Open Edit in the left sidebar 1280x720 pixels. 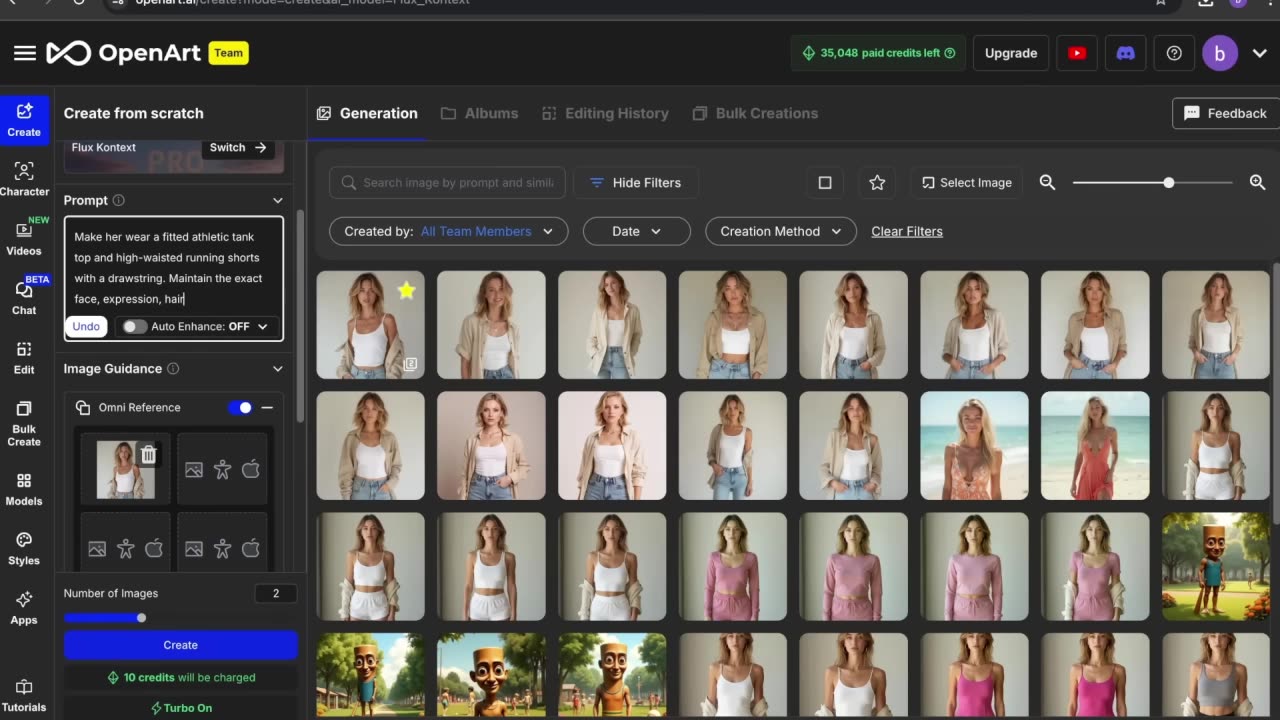pyautogui.click(x=24, y=357)
